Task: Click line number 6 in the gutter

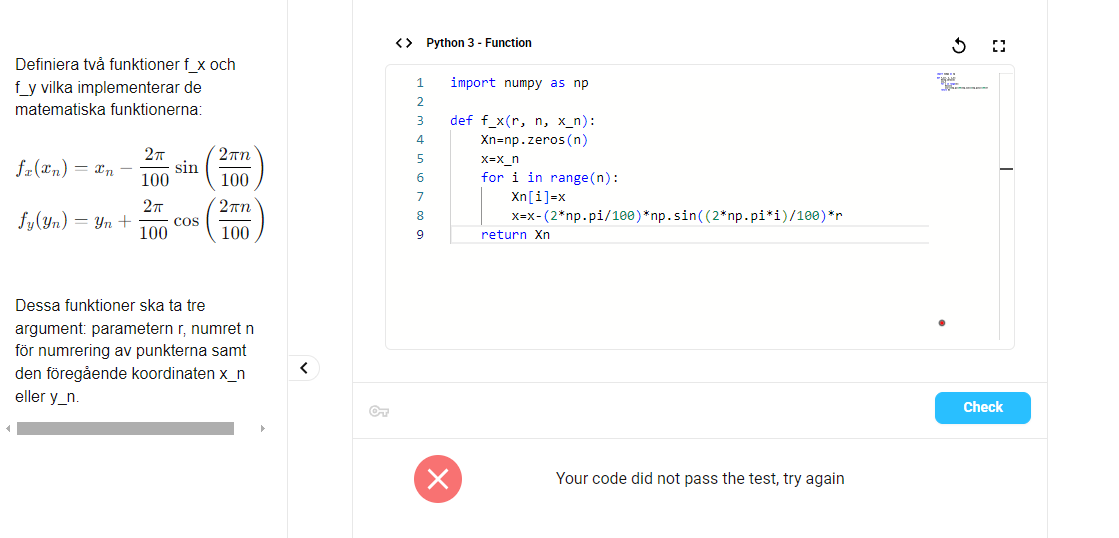Action: point(420,178)
